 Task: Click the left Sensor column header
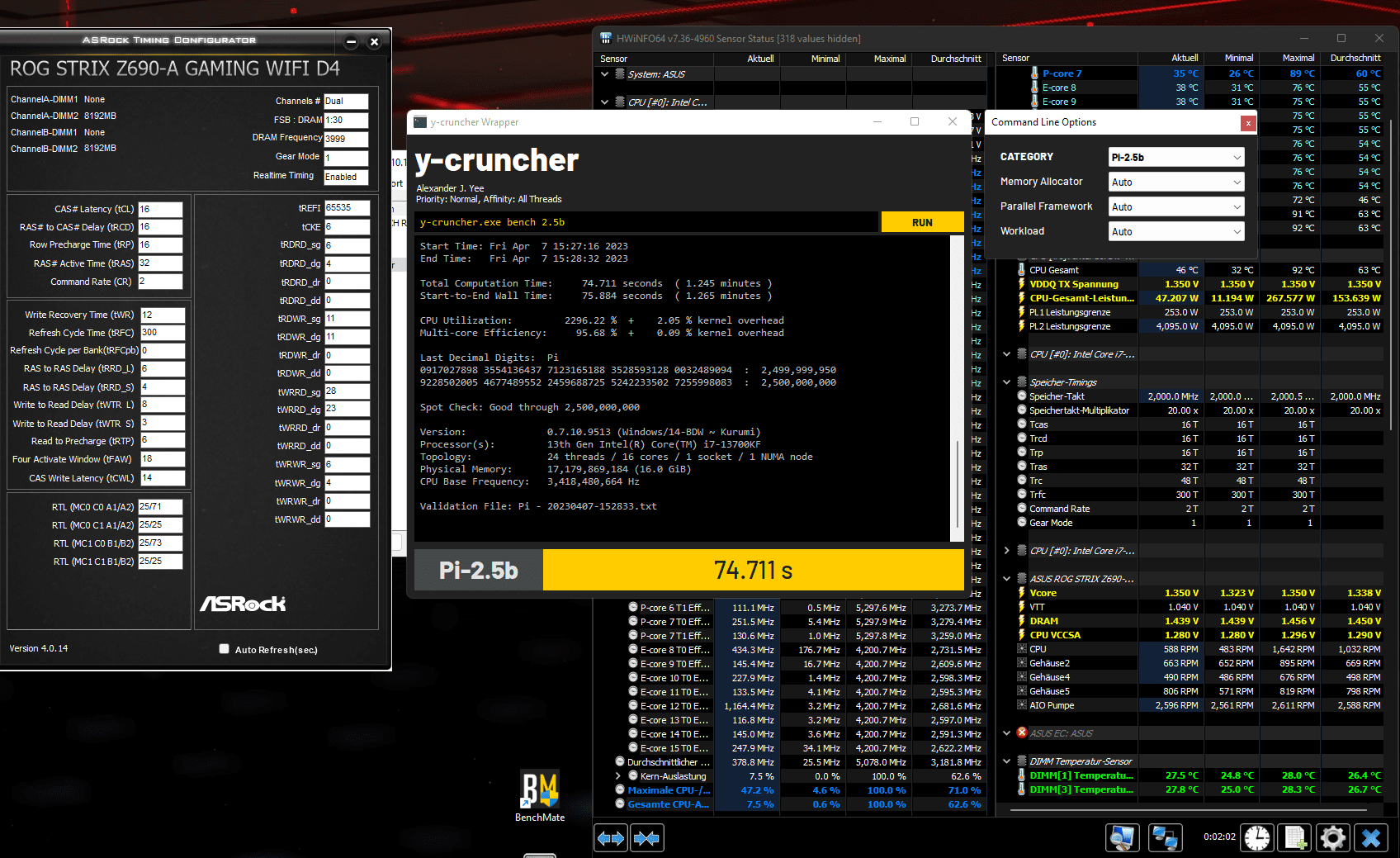[x=654, y=59]
